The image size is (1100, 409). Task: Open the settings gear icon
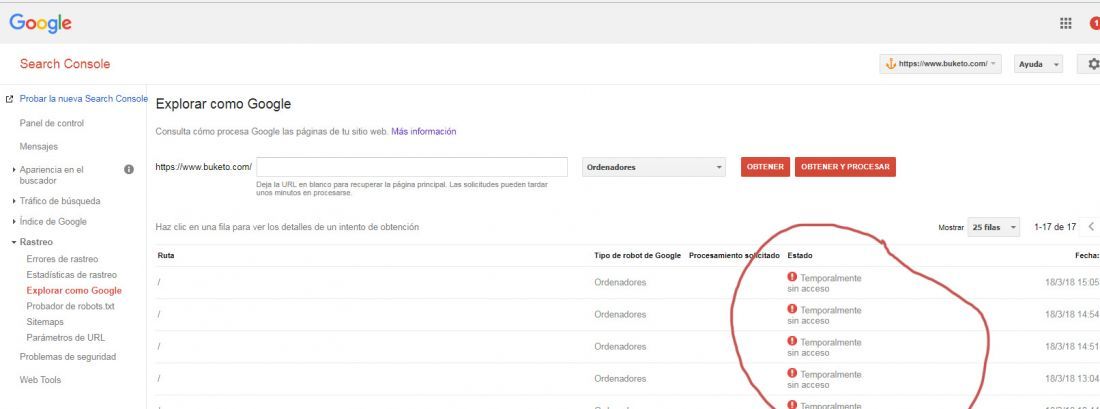click(x=1093, y=64)
